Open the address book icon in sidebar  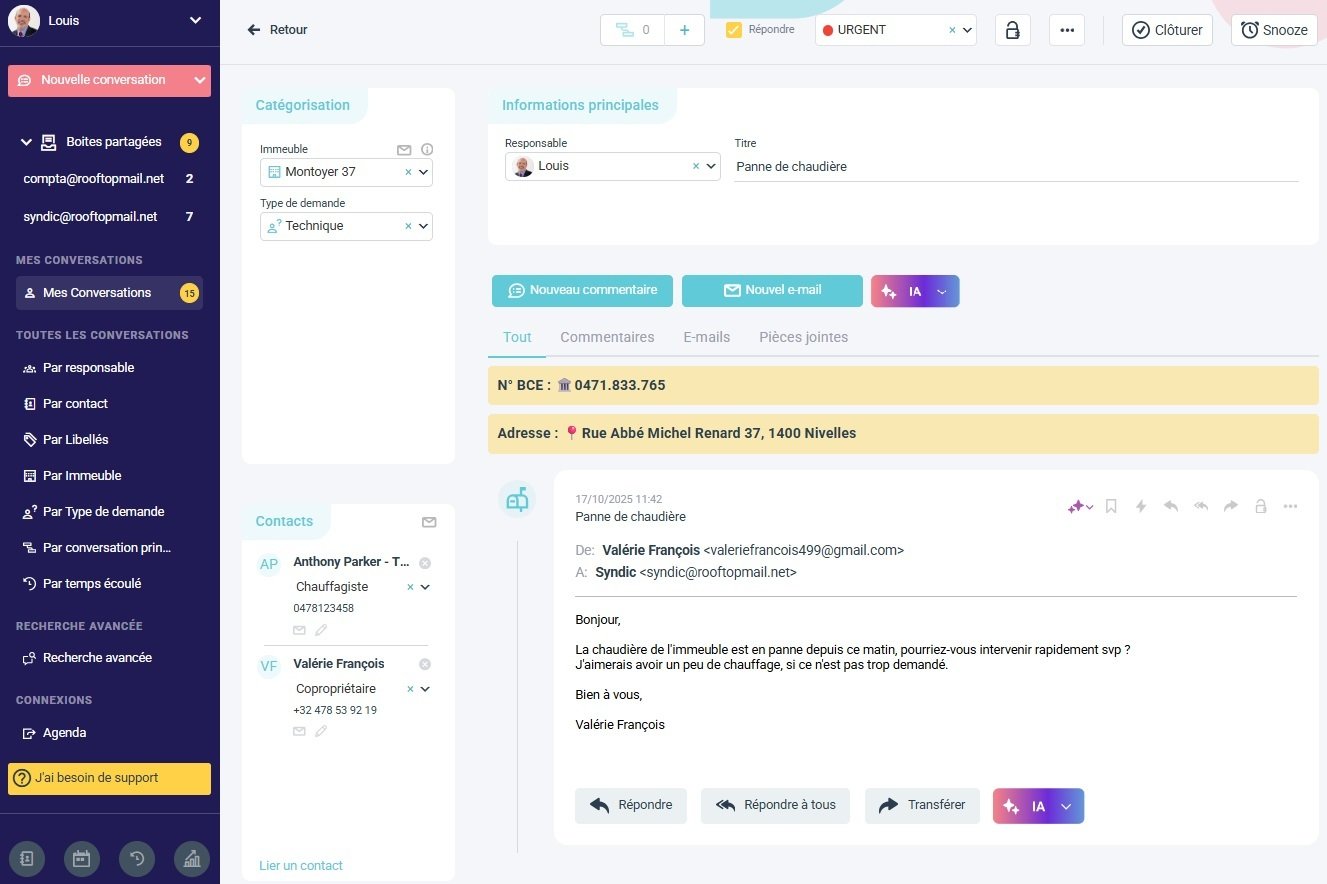point(27,859)
